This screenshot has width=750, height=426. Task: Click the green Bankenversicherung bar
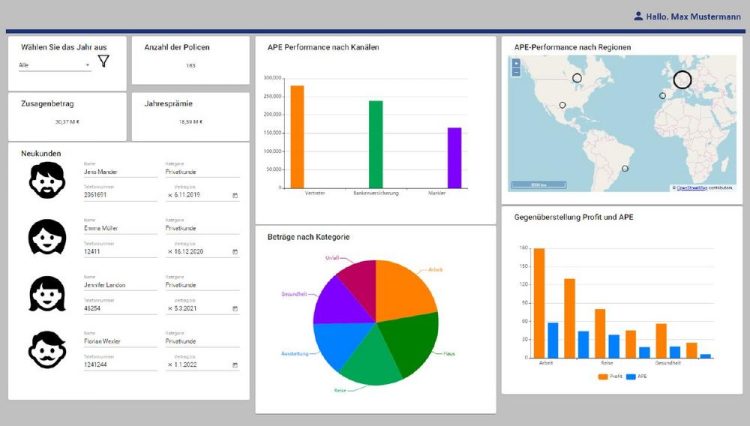tap(376, 143)
